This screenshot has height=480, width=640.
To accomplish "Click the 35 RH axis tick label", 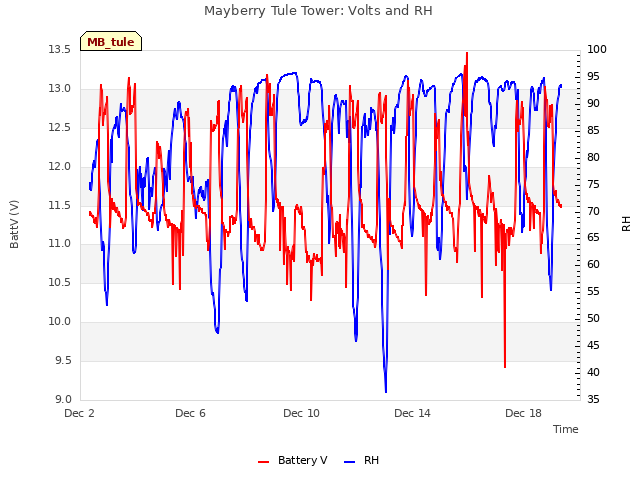I will (593, 399).
